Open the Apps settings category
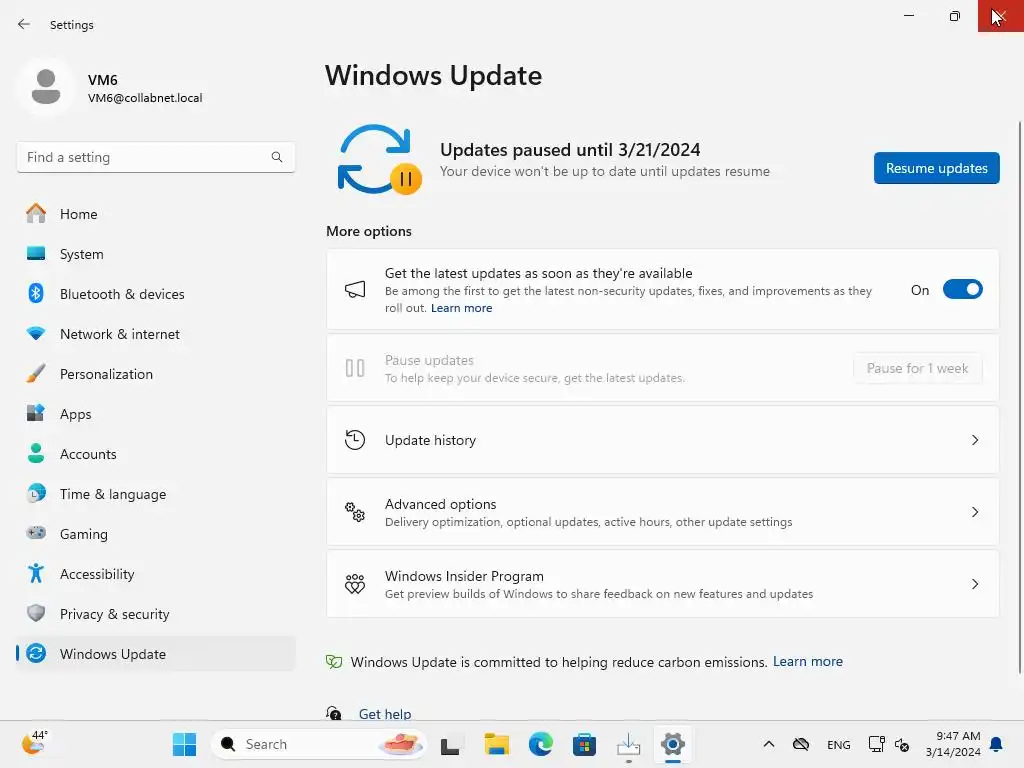1024x768 pixels. [155, 414]
